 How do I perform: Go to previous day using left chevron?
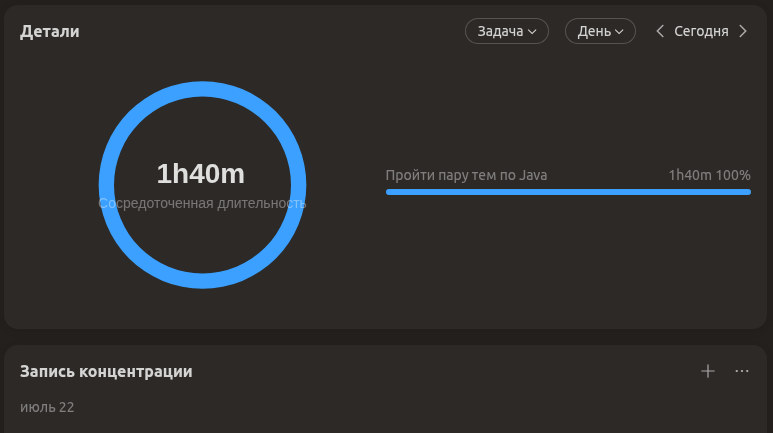click(x=660, y=31)
